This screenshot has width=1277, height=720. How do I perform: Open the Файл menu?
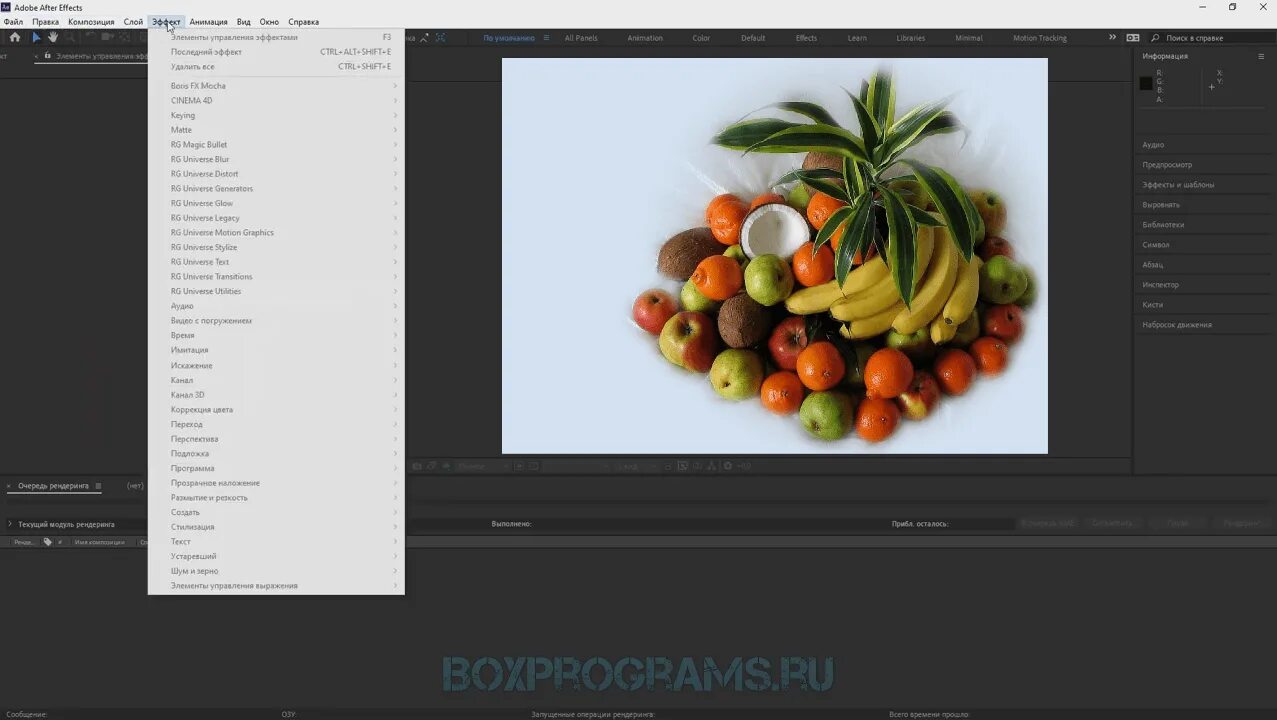pos(13,22)
